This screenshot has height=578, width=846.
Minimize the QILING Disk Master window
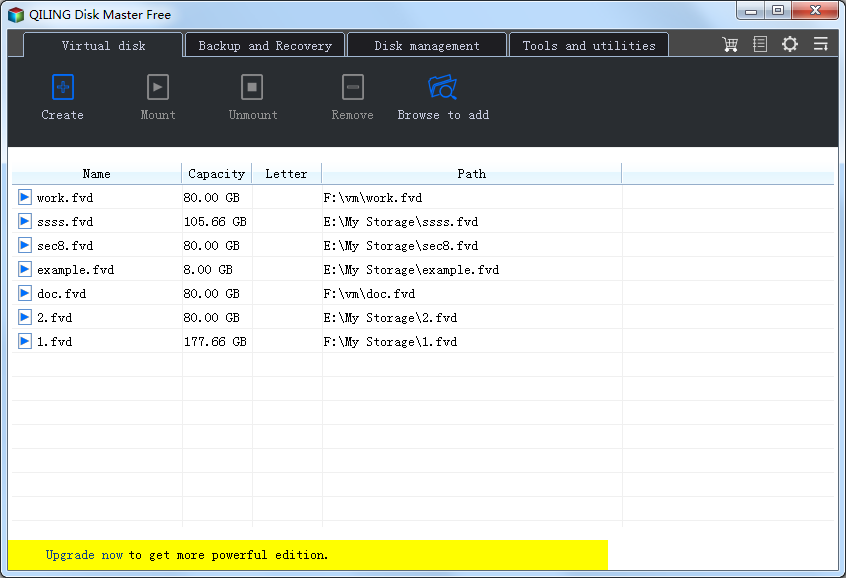[751, 10]
